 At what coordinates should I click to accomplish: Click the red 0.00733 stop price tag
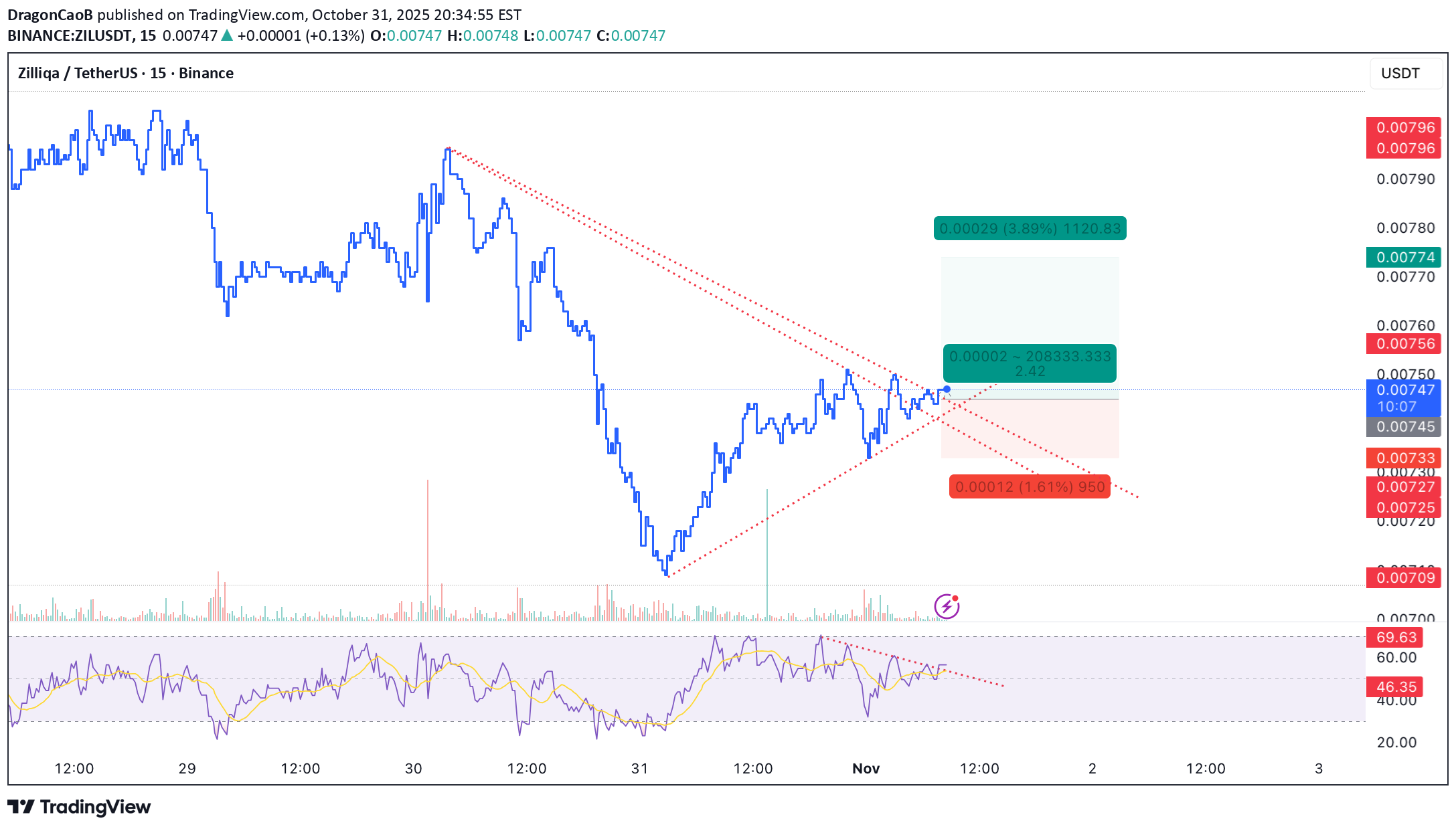1403,458
